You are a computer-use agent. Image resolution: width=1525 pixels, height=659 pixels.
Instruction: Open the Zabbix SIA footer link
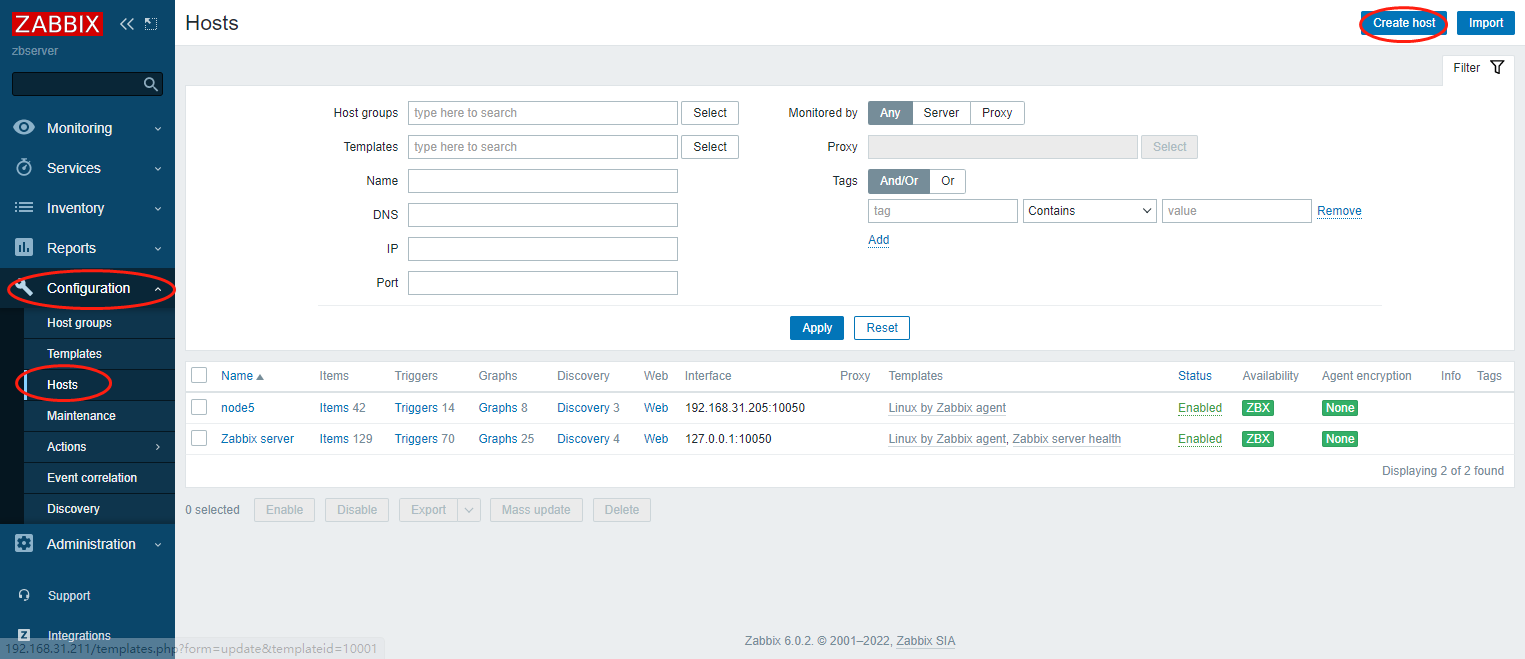[x=925, y=641]
